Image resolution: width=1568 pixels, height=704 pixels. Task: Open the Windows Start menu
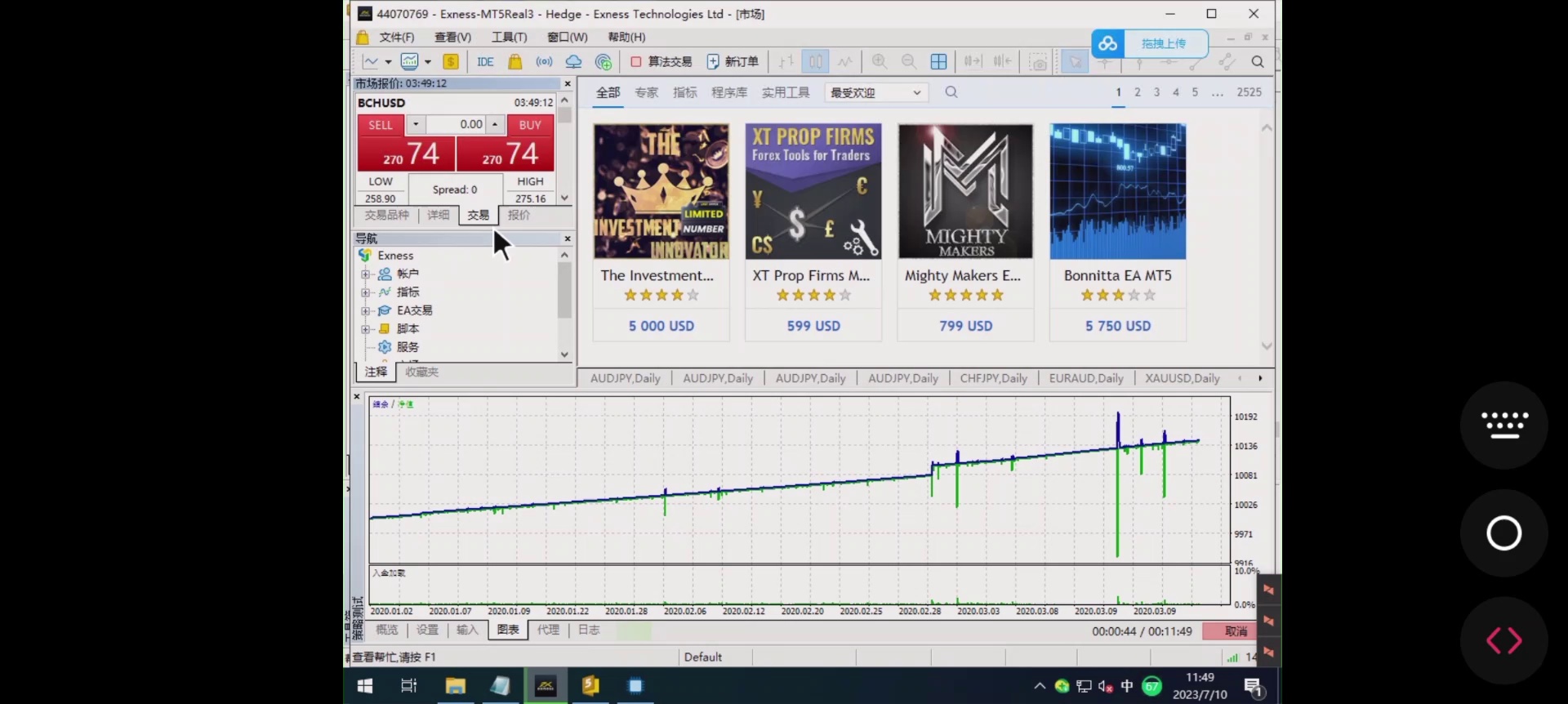coord(365,686)
